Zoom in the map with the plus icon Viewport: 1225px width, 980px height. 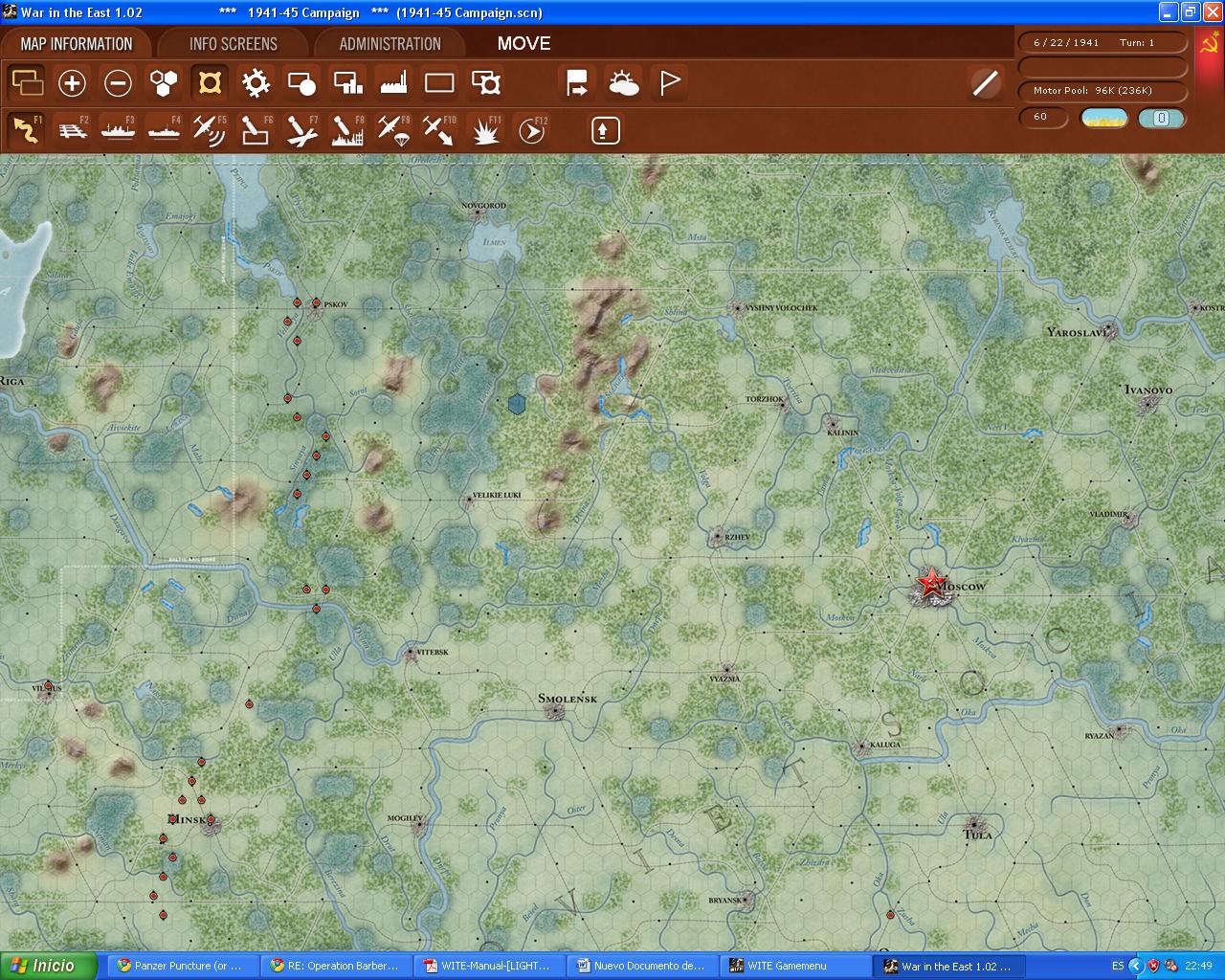click(x=72, y=83)
